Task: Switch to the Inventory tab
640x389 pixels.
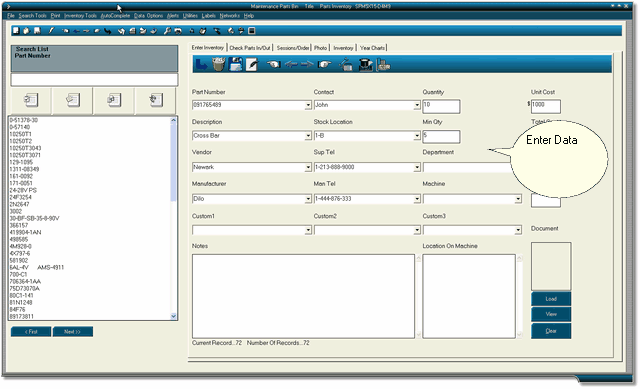Action: [x=343, y=48]
